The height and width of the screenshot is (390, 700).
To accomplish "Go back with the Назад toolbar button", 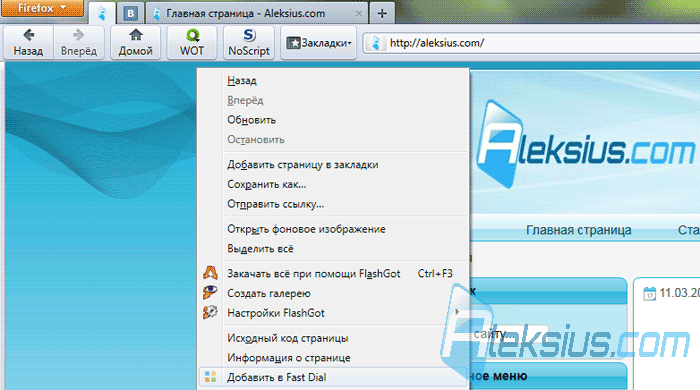I will [28, 42].
